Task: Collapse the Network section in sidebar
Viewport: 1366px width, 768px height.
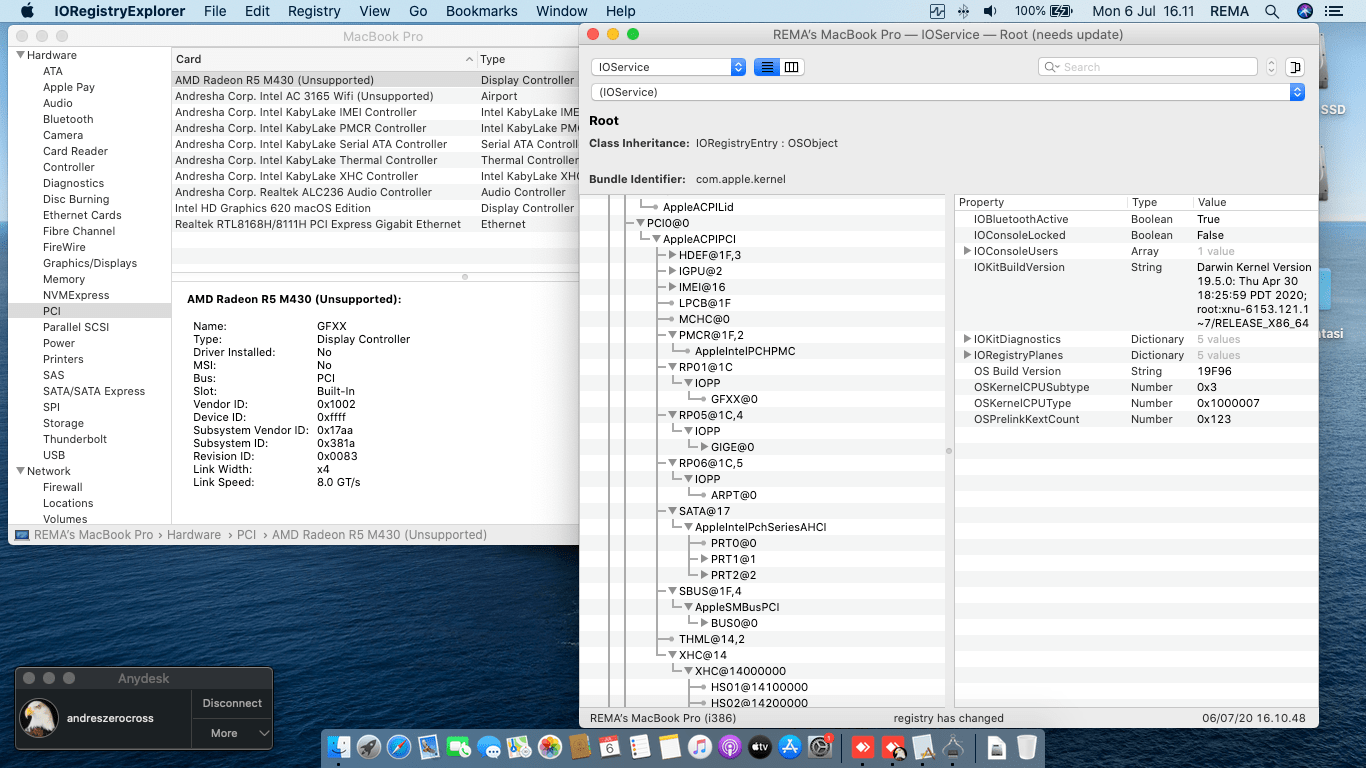Action: (x=20, y=471)
